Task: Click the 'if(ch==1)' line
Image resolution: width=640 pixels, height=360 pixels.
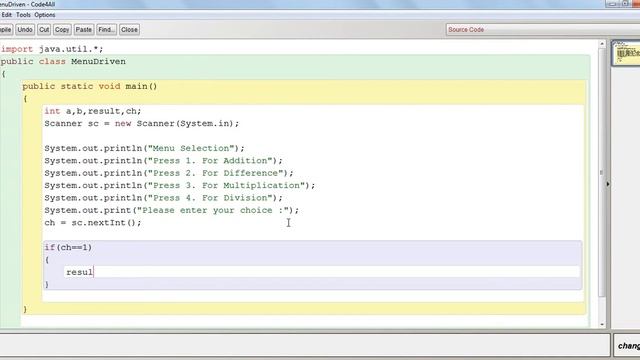Action: click(x=68, y=247)
